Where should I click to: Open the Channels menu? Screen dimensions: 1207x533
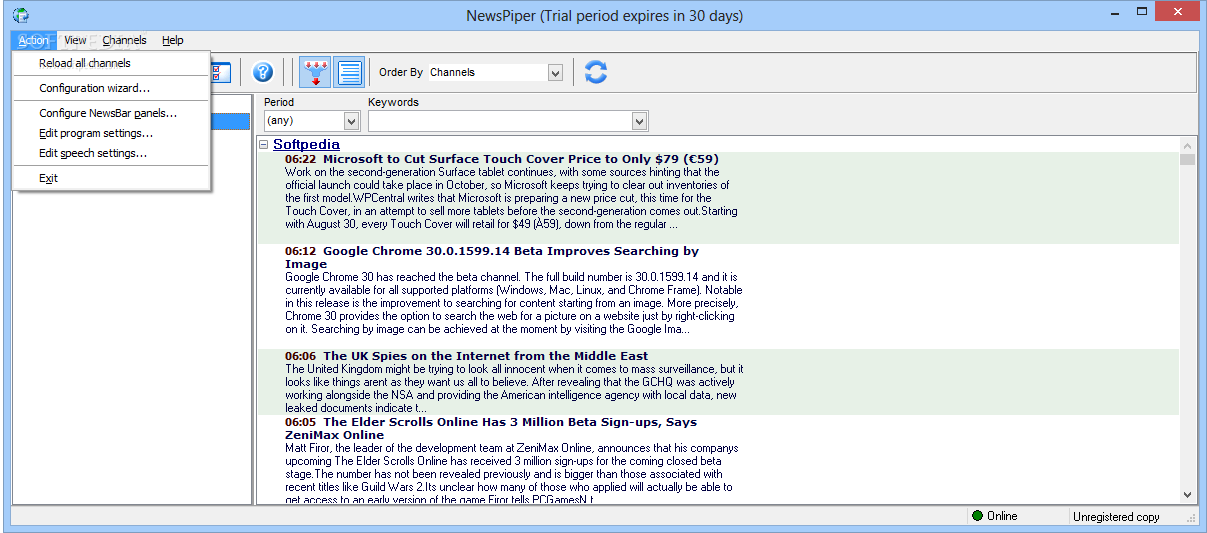coord(124,40)
